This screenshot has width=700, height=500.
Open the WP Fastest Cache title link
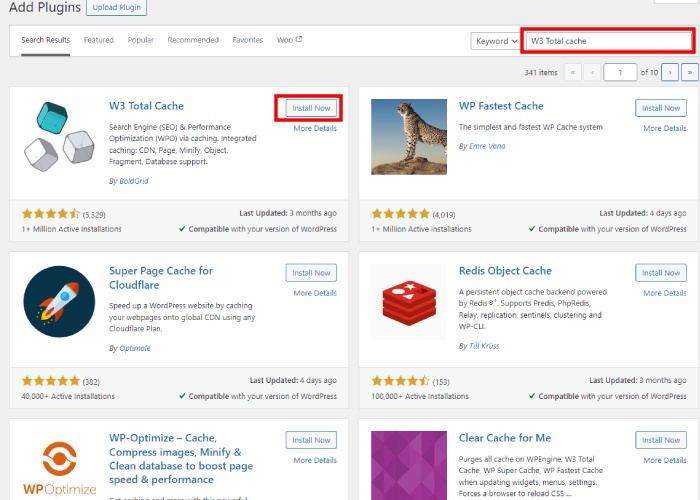(x=501, y=106)
